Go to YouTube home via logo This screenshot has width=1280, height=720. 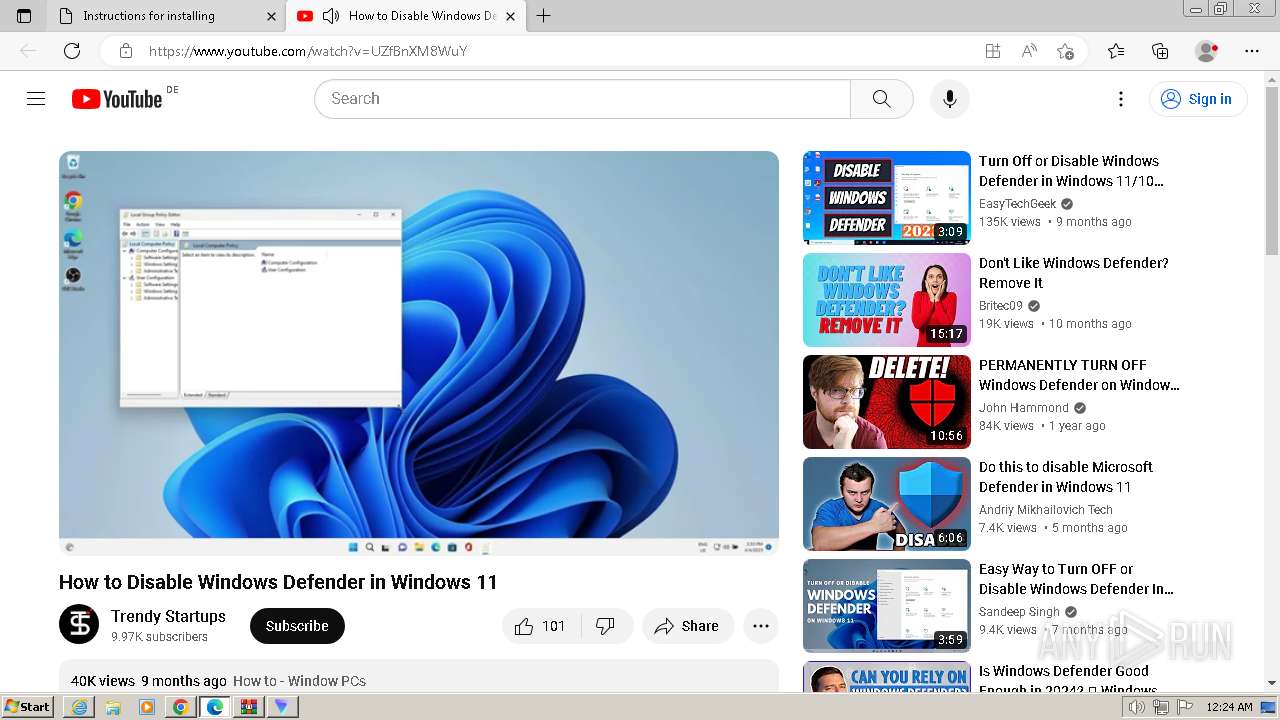click(x=117, y=99)
